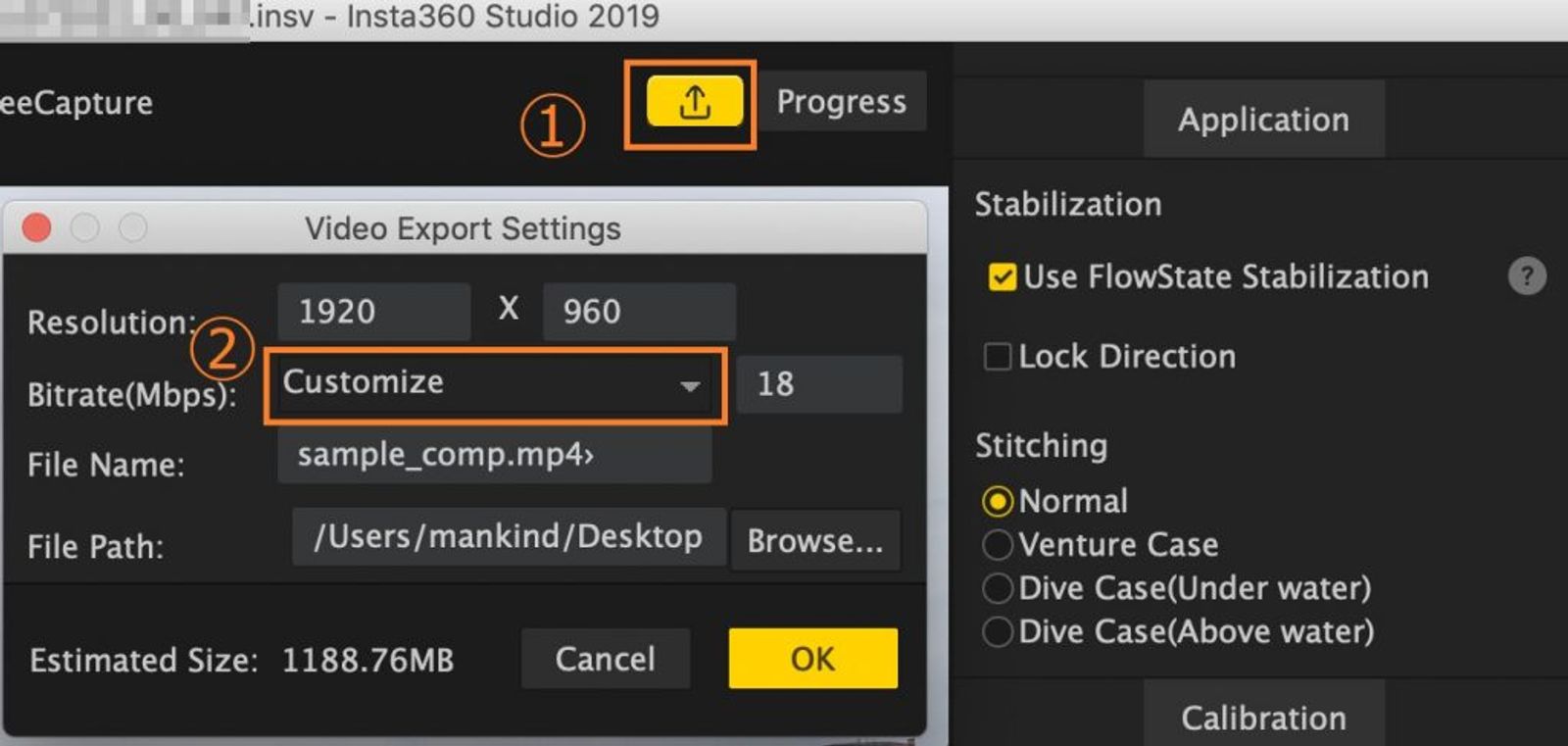Cancel the video export

tap(606, 658)
